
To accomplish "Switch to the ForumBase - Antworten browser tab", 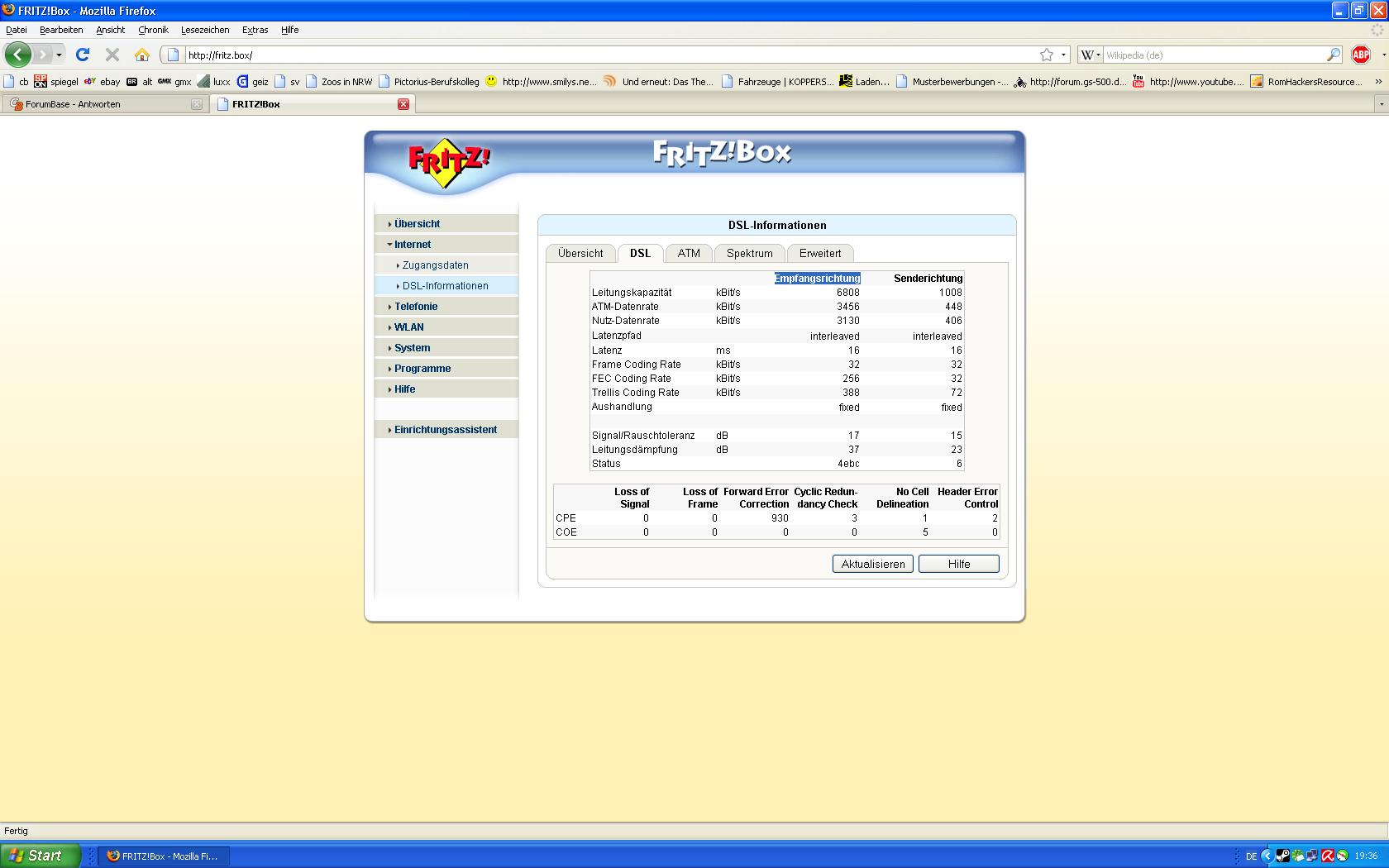I will pyautogui.click(x=105, y=104).
